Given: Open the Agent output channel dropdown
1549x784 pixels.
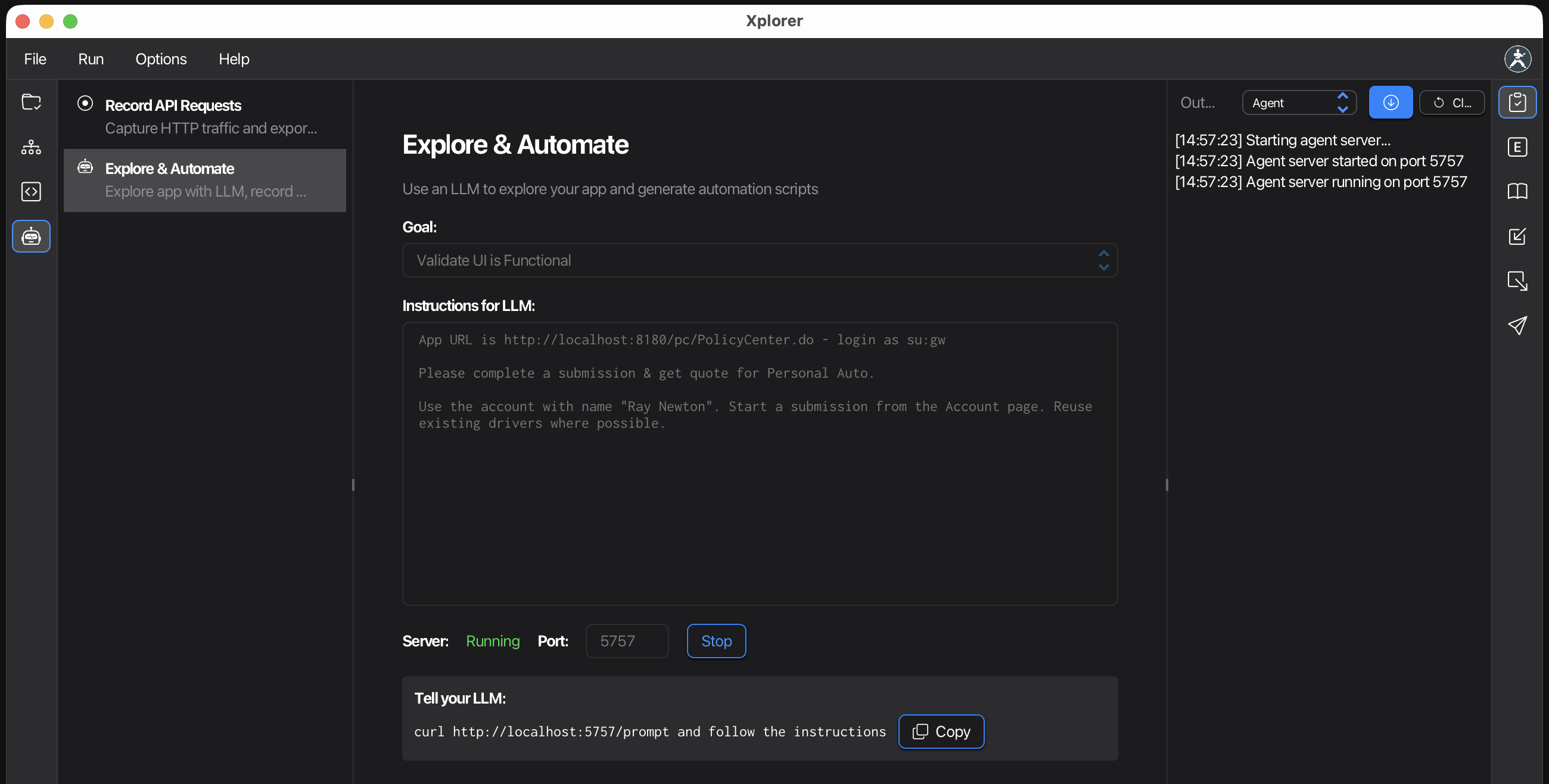Looking at the screenshot, I should (1299, 102).
